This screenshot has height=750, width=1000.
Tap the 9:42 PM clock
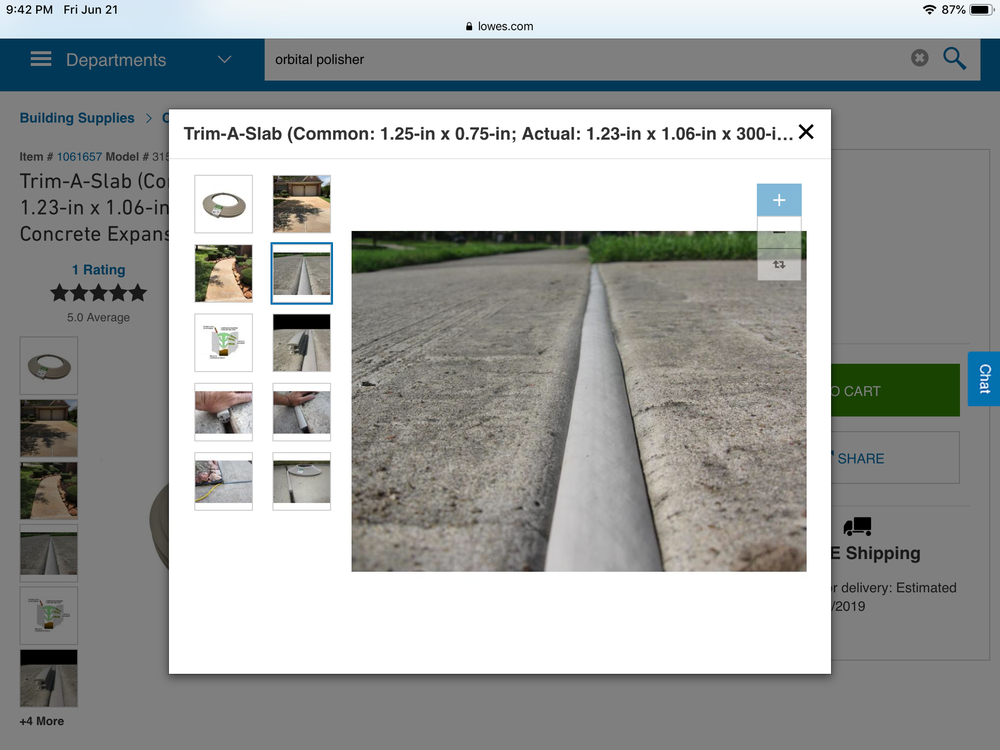point(29,10)
